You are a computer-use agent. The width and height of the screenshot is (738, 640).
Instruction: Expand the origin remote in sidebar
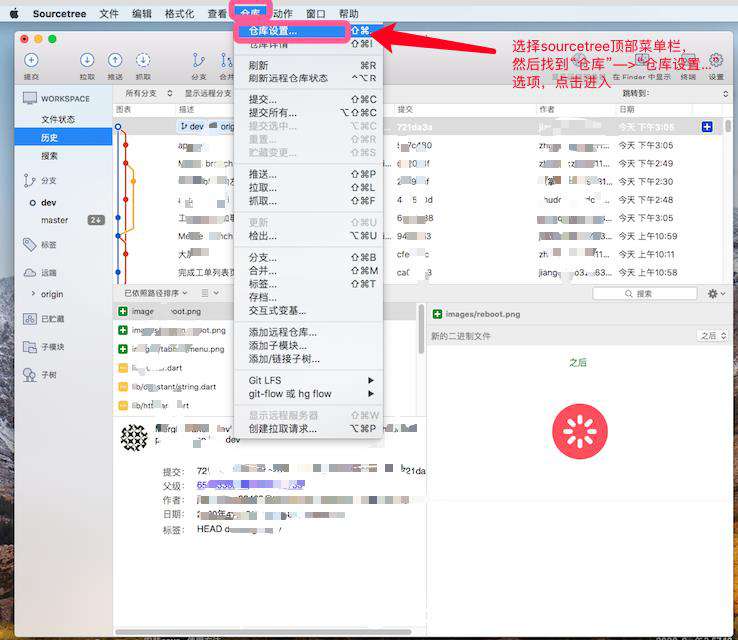pos(33,294)
